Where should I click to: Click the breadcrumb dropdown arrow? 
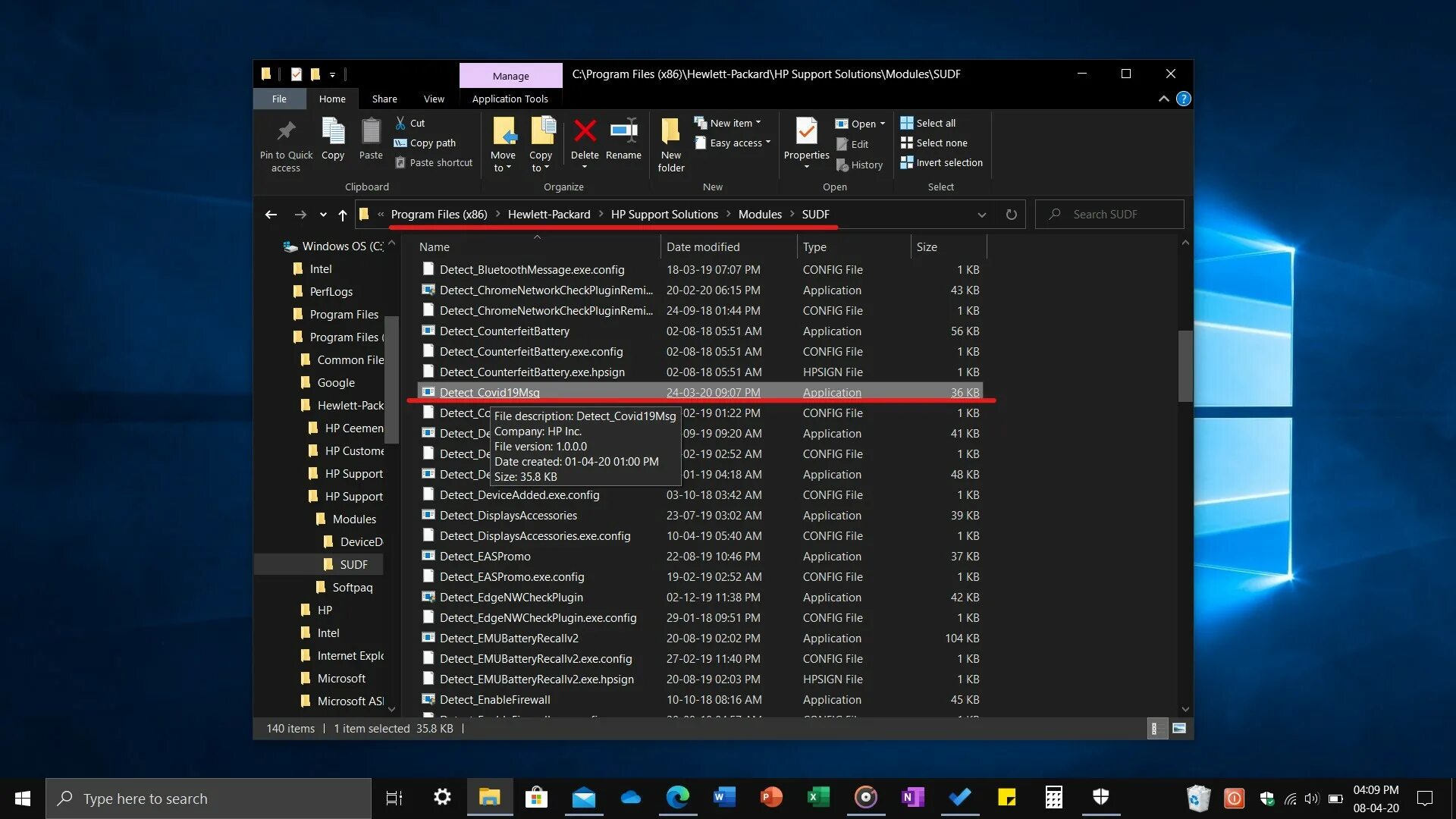tap(982, 213)
